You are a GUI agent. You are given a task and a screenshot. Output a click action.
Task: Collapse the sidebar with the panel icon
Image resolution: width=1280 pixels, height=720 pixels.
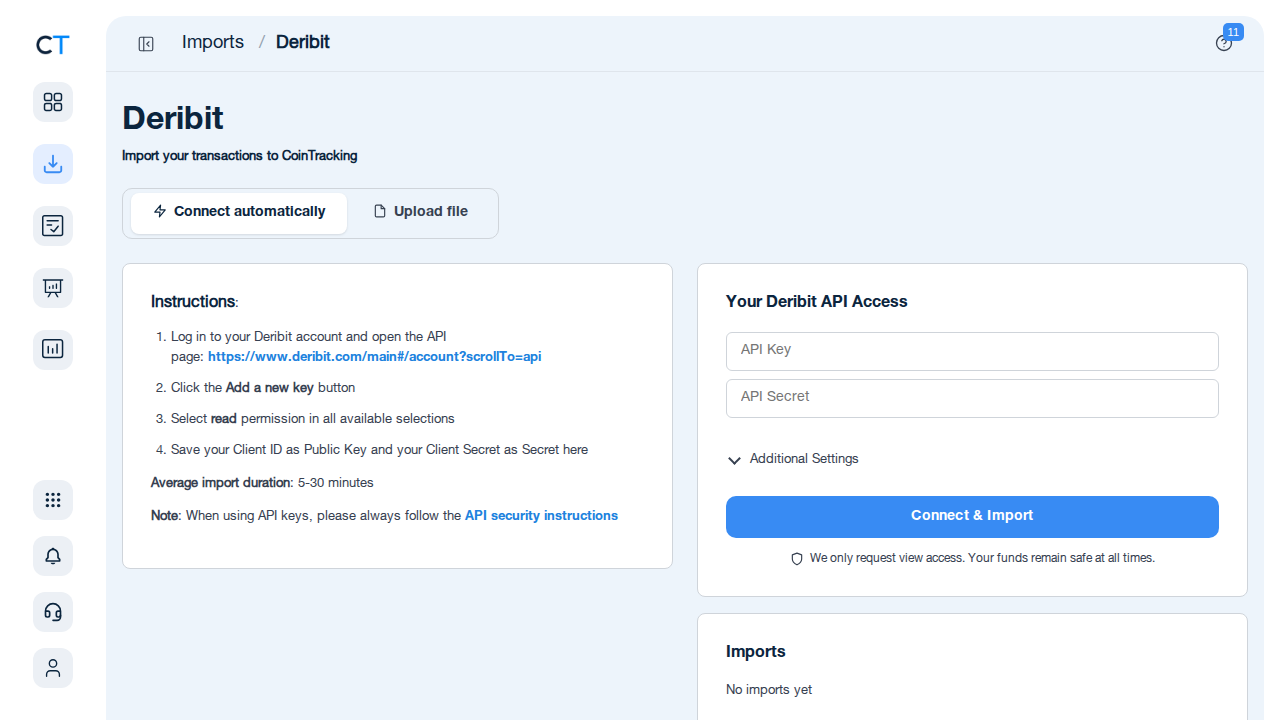tap(146, 44)
